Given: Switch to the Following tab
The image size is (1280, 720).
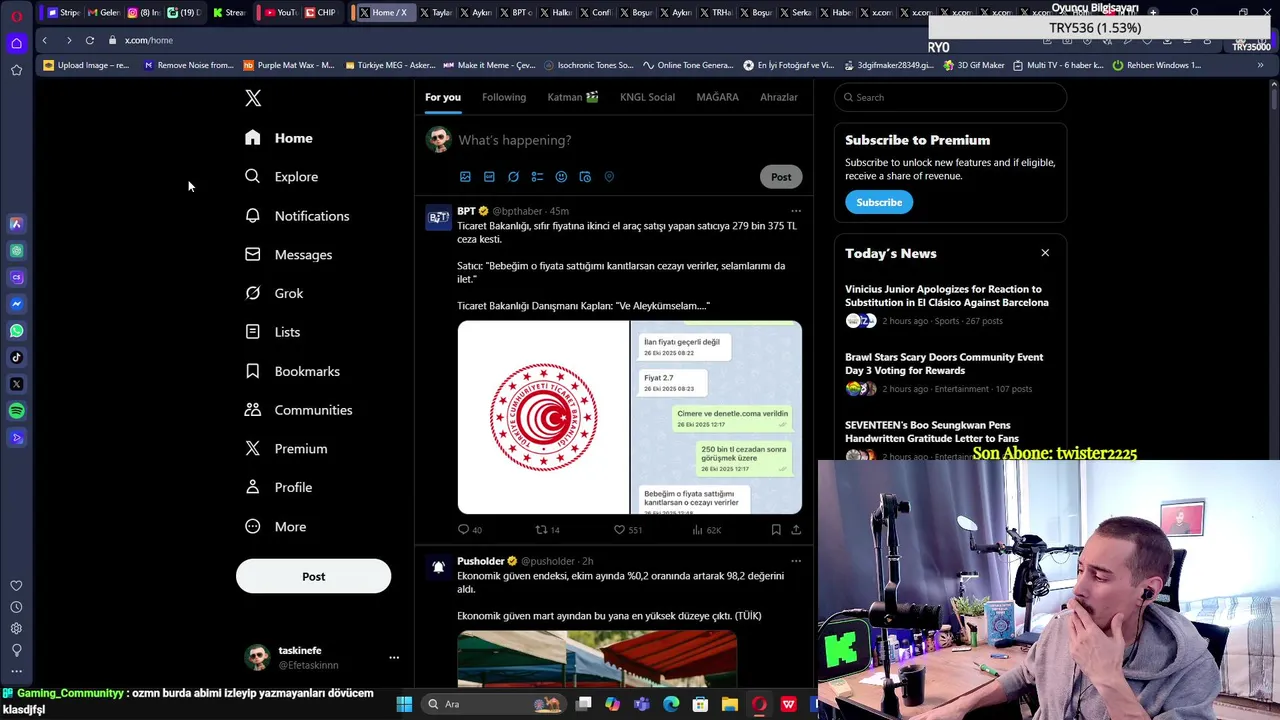Looking at the screenshot, I should click(x=504, y=97).
